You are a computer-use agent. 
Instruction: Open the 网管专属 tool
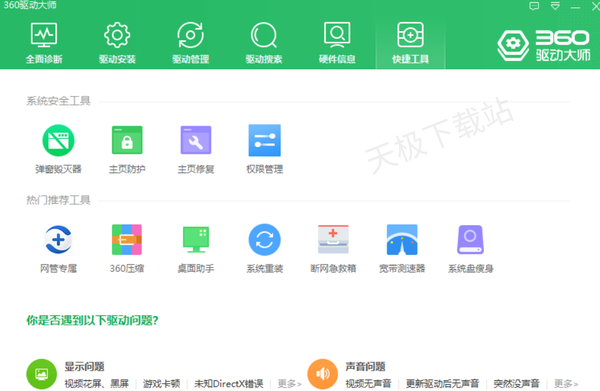[58, 249]
